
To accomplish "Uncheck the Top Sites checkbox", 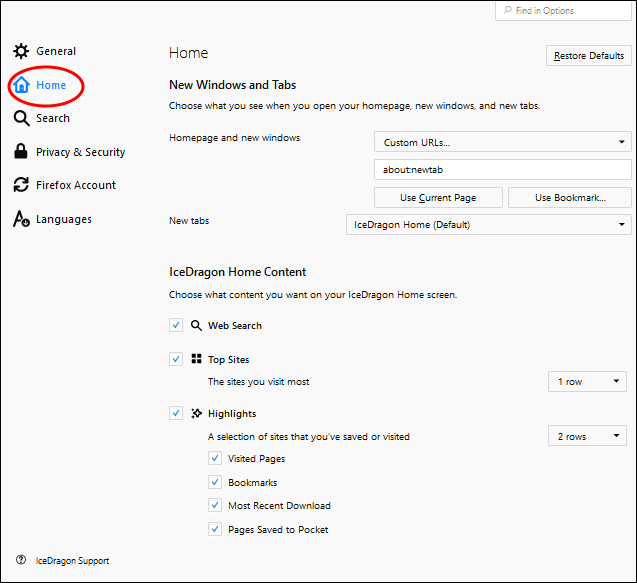I will click(x=176, y=359).
